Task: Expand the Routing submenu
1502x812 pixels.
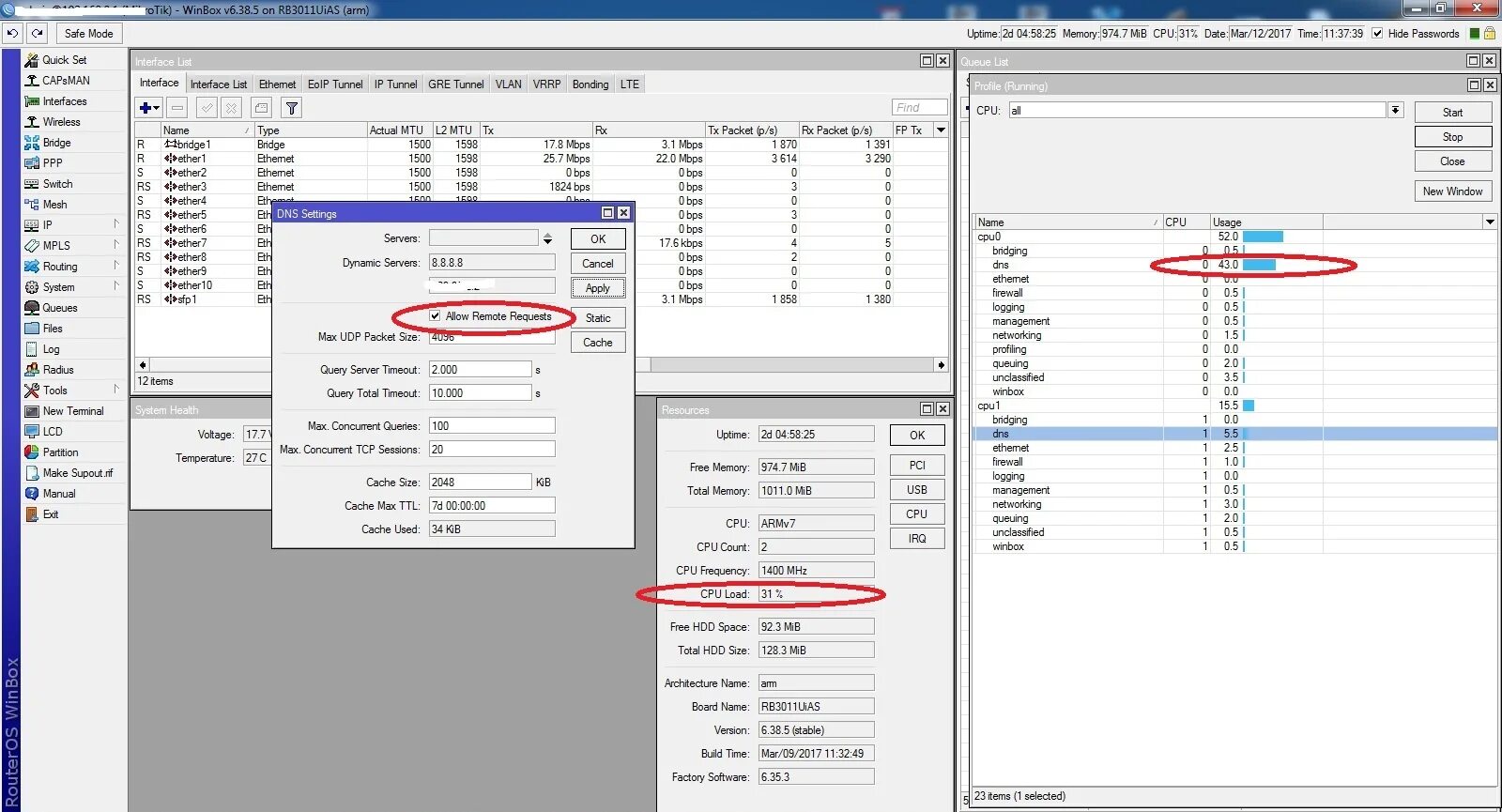Action: click(116, 266)
